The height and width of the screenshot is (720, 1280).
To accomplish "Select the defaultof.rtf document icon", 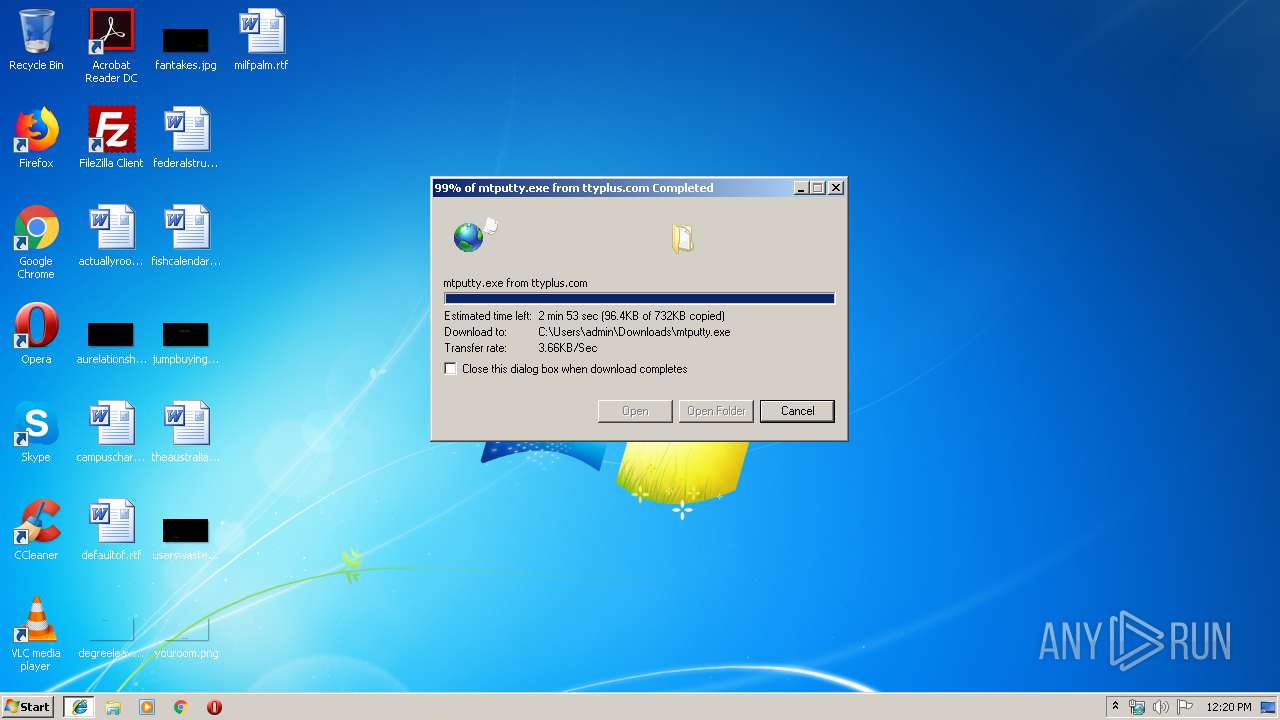I will coord(111,530).
